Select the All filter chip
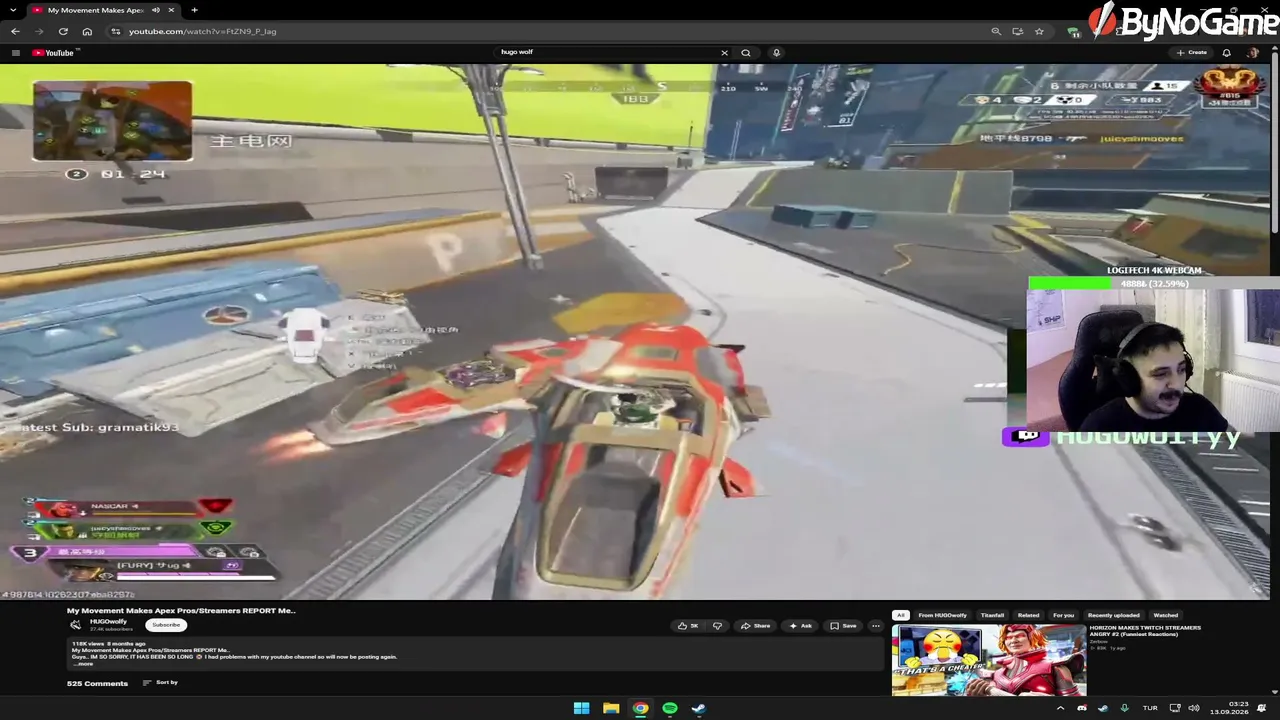Screen dimensions: 1280x720 pyautogui.click(x=901, y=615)
